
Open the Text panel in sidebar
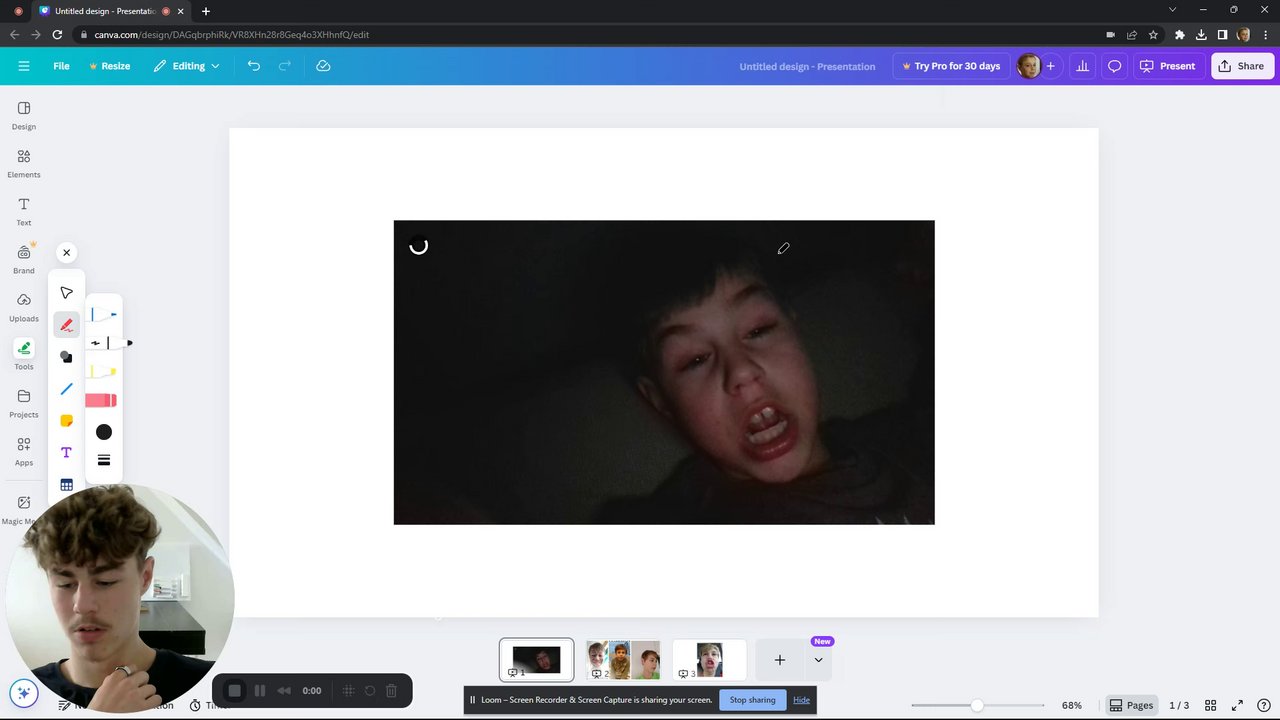click(24, 211)
